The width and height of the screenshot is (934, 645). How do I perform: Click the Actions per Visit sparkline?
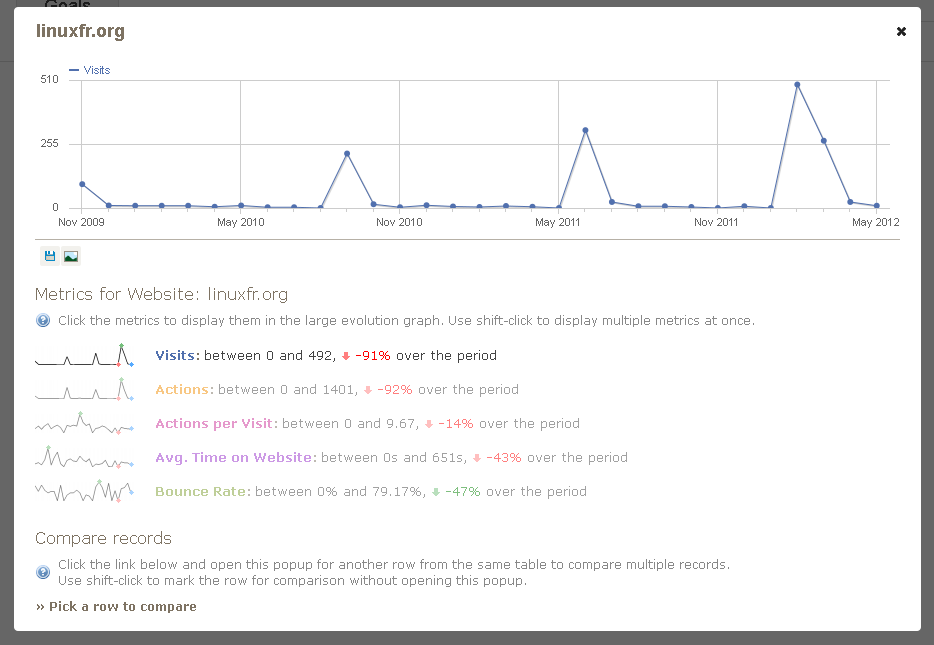[x=85, y=423]
